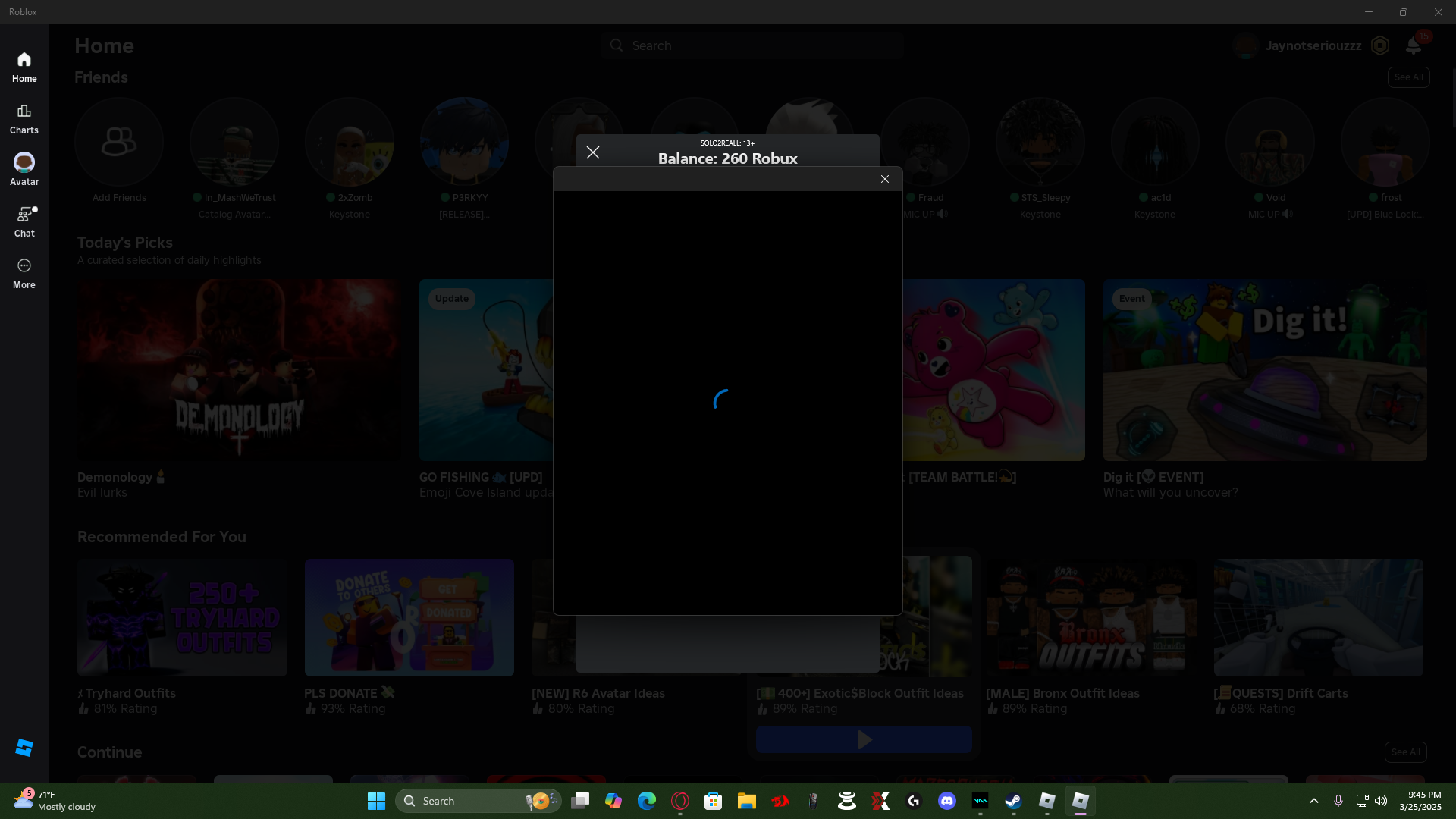Open Discord from the taskbar
The width and height of the screenshot is (1456, 819).
click(947, 801)
